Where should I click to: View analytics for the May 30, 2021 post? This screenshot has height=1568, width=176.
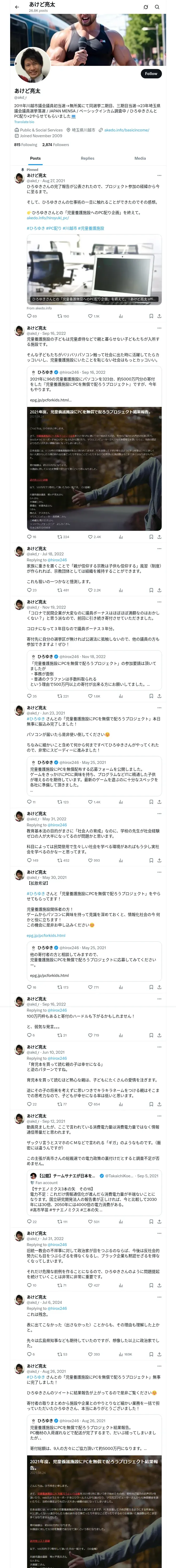120,987
